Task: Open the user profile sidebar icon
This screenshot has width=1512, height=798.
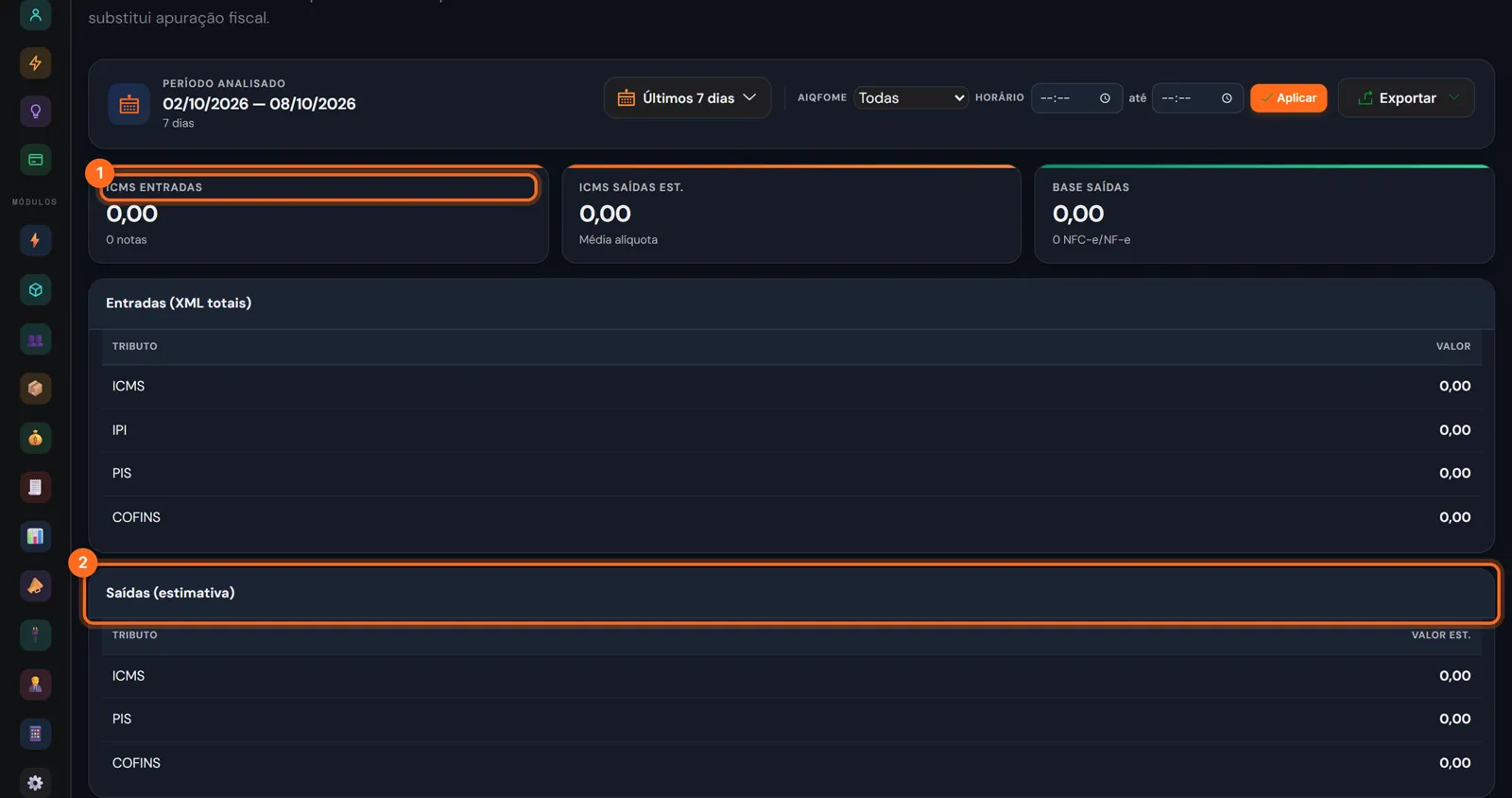Action: coord(35,15)
